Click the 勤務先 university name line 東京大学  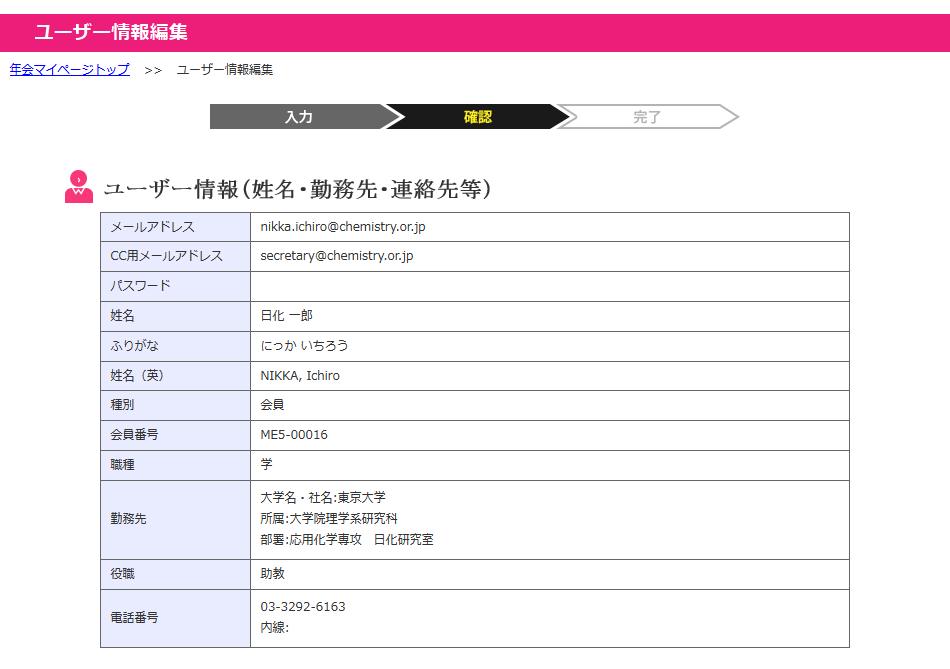(x=323, y=497)
